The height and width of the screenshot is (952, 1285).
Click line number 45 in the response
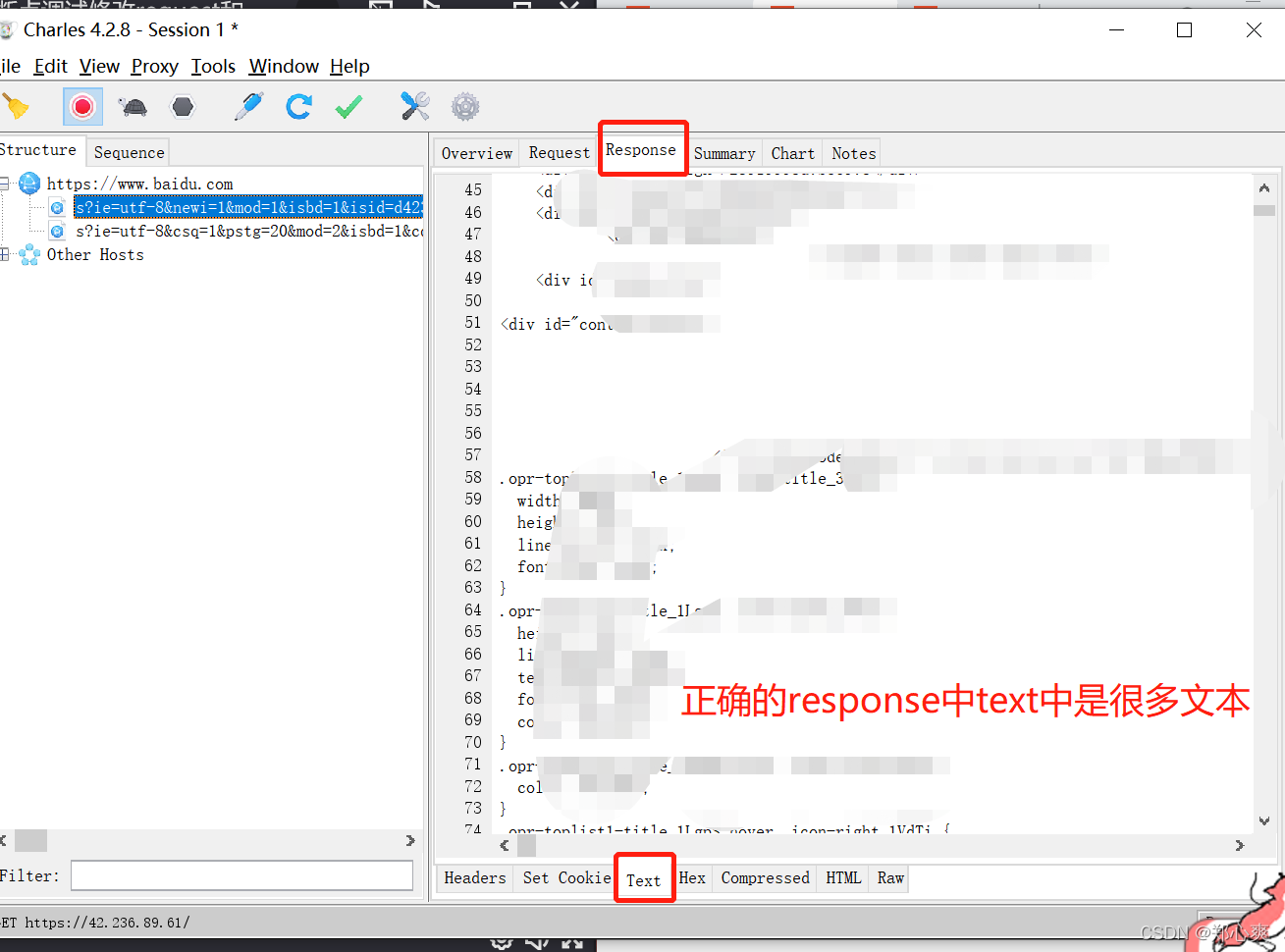click(473, 189)
